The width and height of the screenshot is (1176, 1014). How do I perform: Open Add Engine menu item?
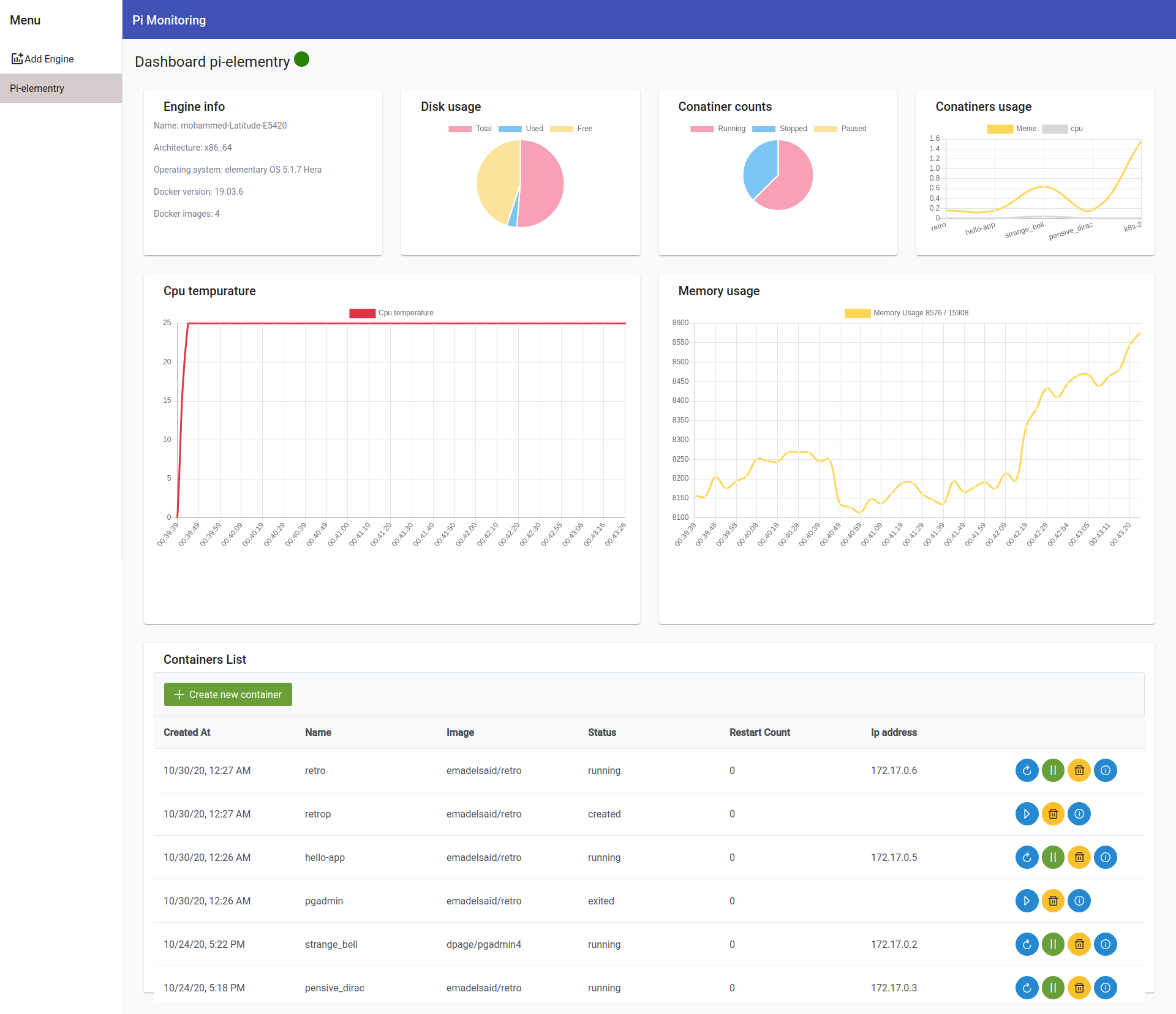pos(61,59)
